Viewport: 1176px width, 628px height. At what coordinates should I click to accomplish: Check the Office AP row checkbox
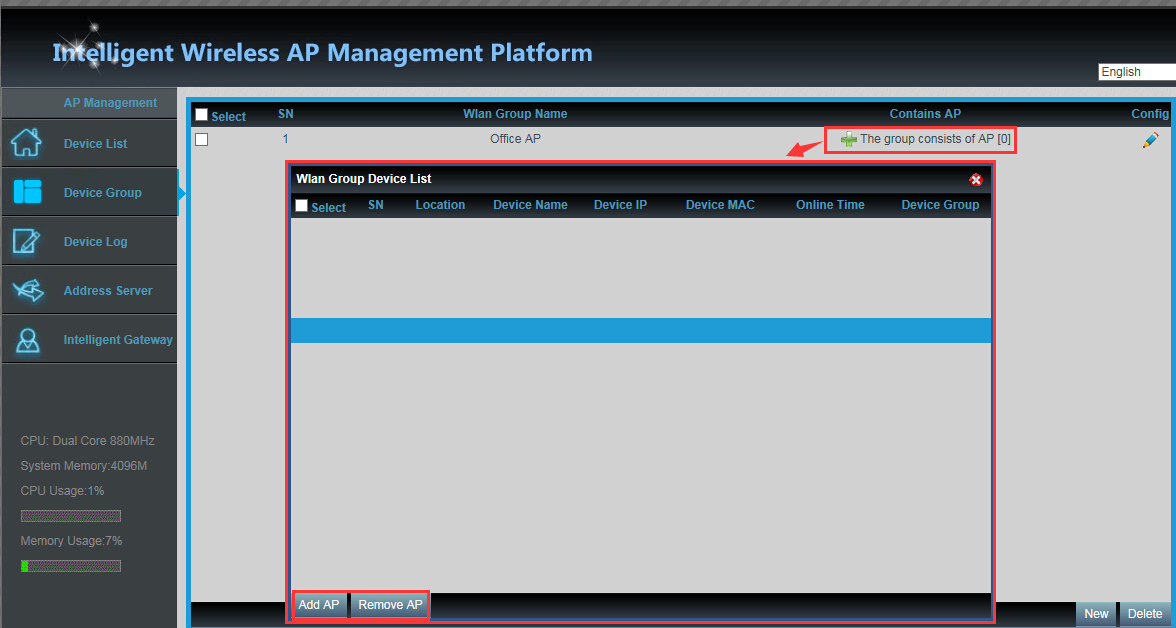click(201, 140)
